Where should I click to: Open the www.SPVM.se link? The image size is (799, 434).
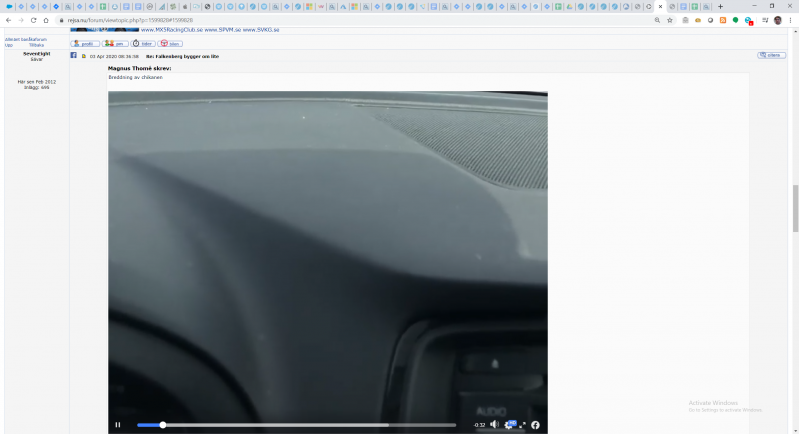coord(223,30)
